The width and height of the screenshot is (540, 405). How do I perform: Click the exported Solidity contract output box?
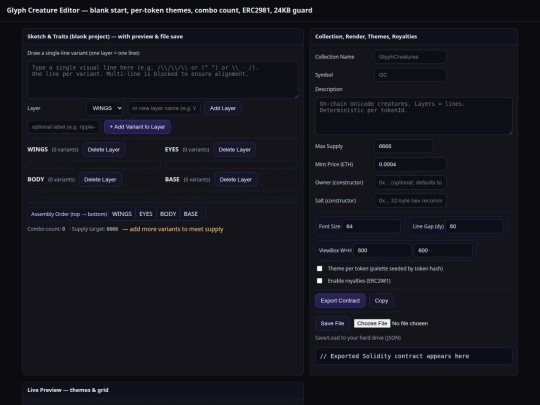point(414,356)
